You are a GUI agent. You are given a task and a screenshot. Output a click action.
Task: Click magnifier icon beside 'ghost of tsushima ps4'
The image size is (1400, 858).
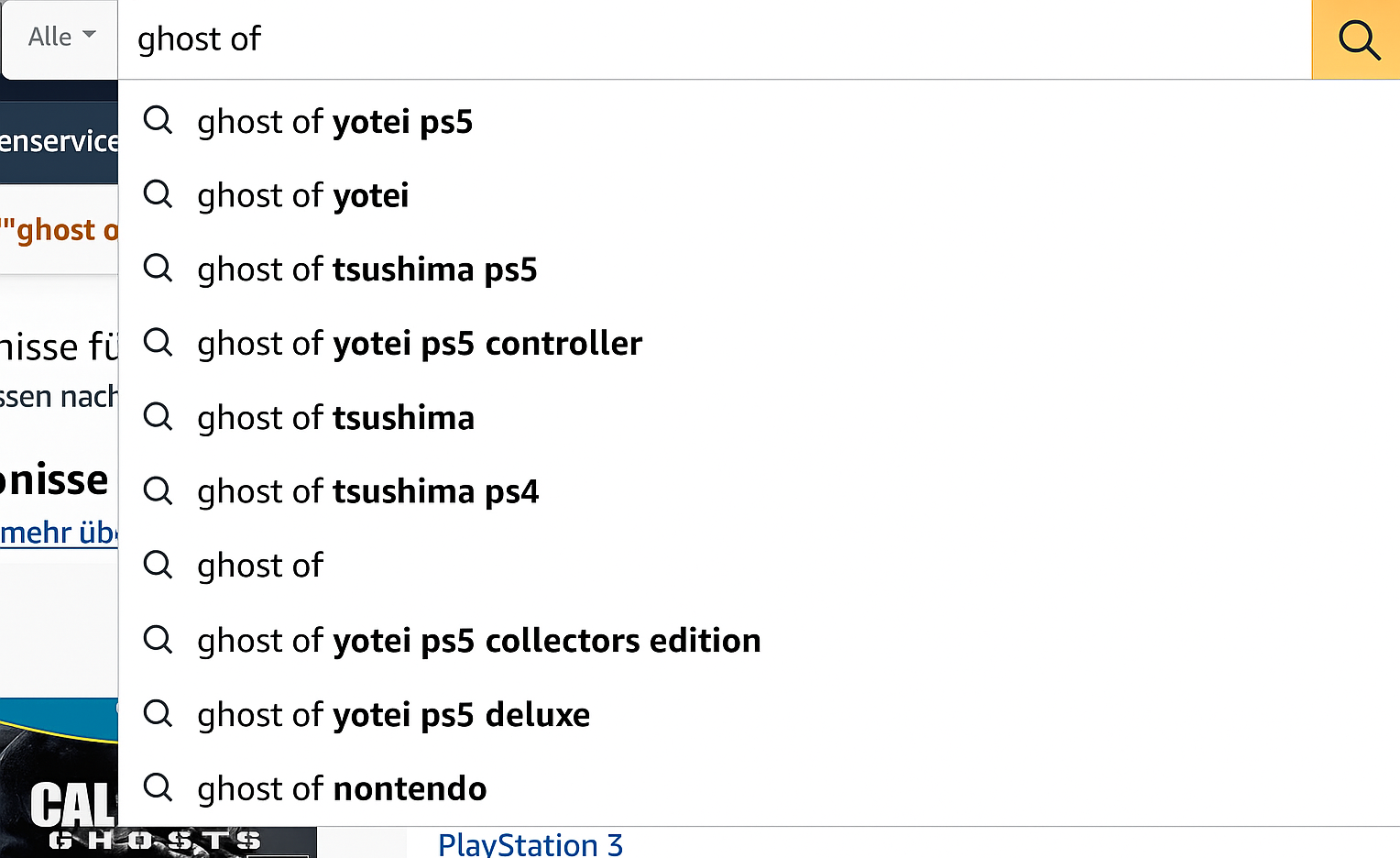tap(158, 491)
